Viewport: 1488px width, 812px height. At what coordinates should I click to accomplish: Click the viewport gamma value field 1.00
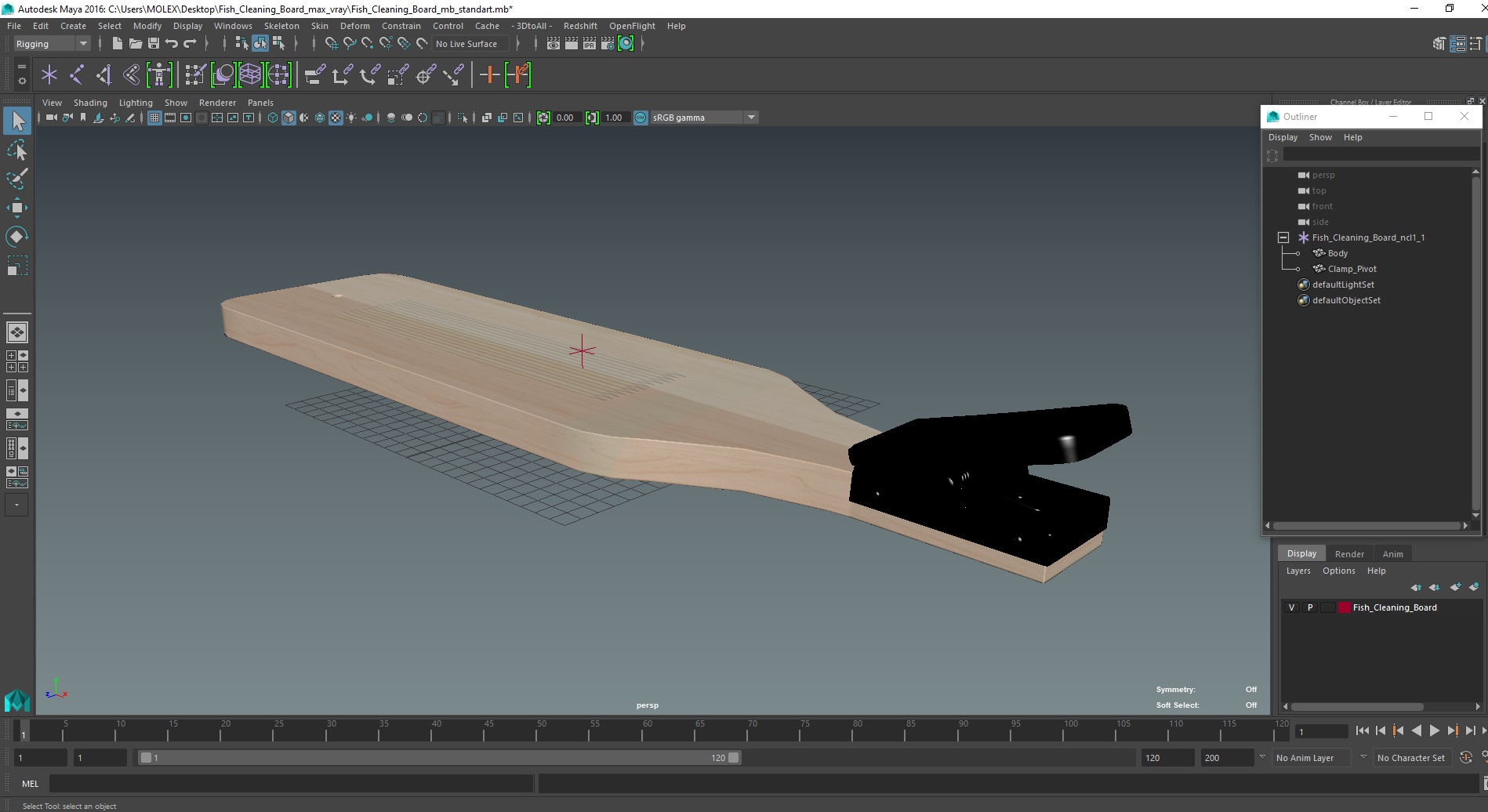[615, 118]
